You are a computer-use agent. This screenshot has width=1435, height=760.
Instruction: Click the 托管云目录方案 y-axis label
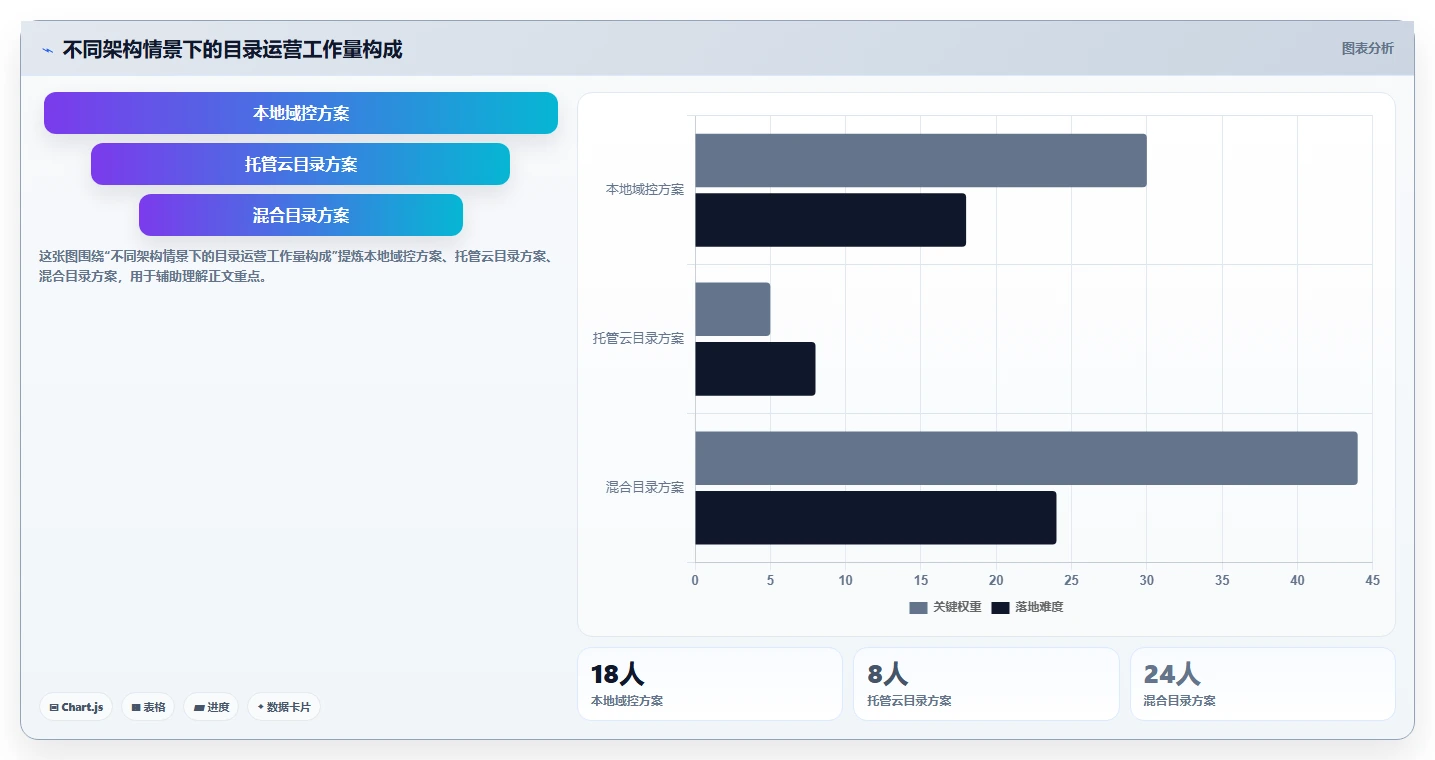639,338
